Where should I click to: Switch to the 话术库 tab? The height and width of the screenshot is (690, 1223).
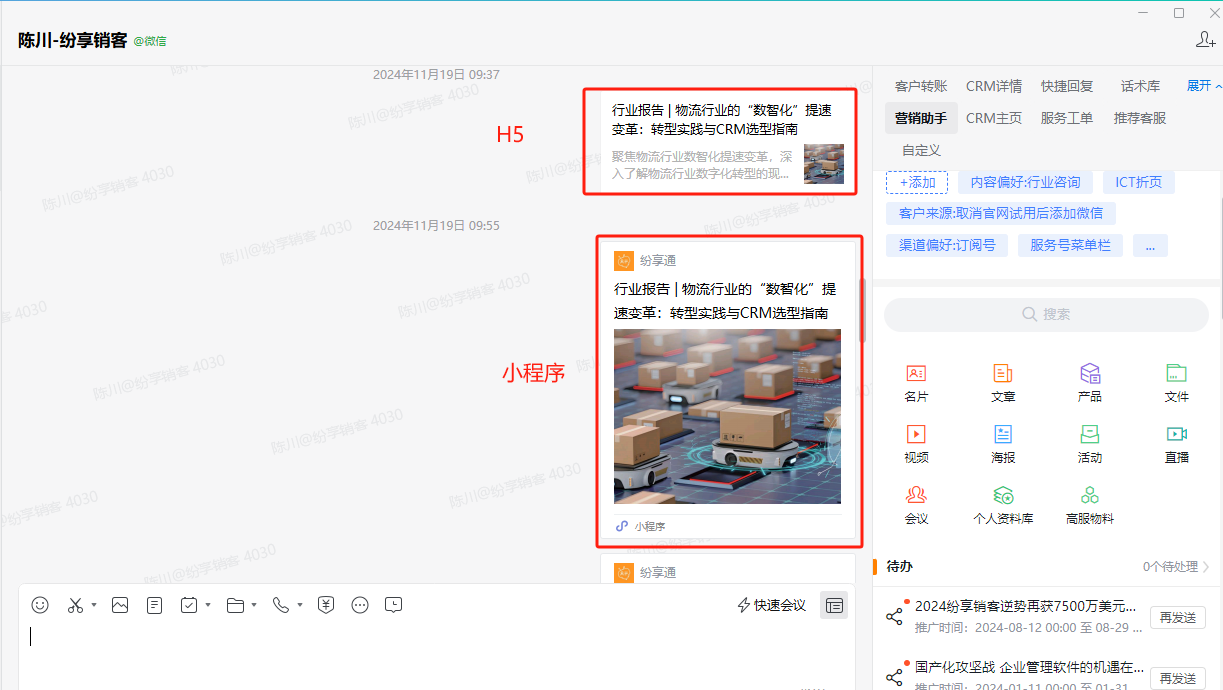coord(1140,86)
